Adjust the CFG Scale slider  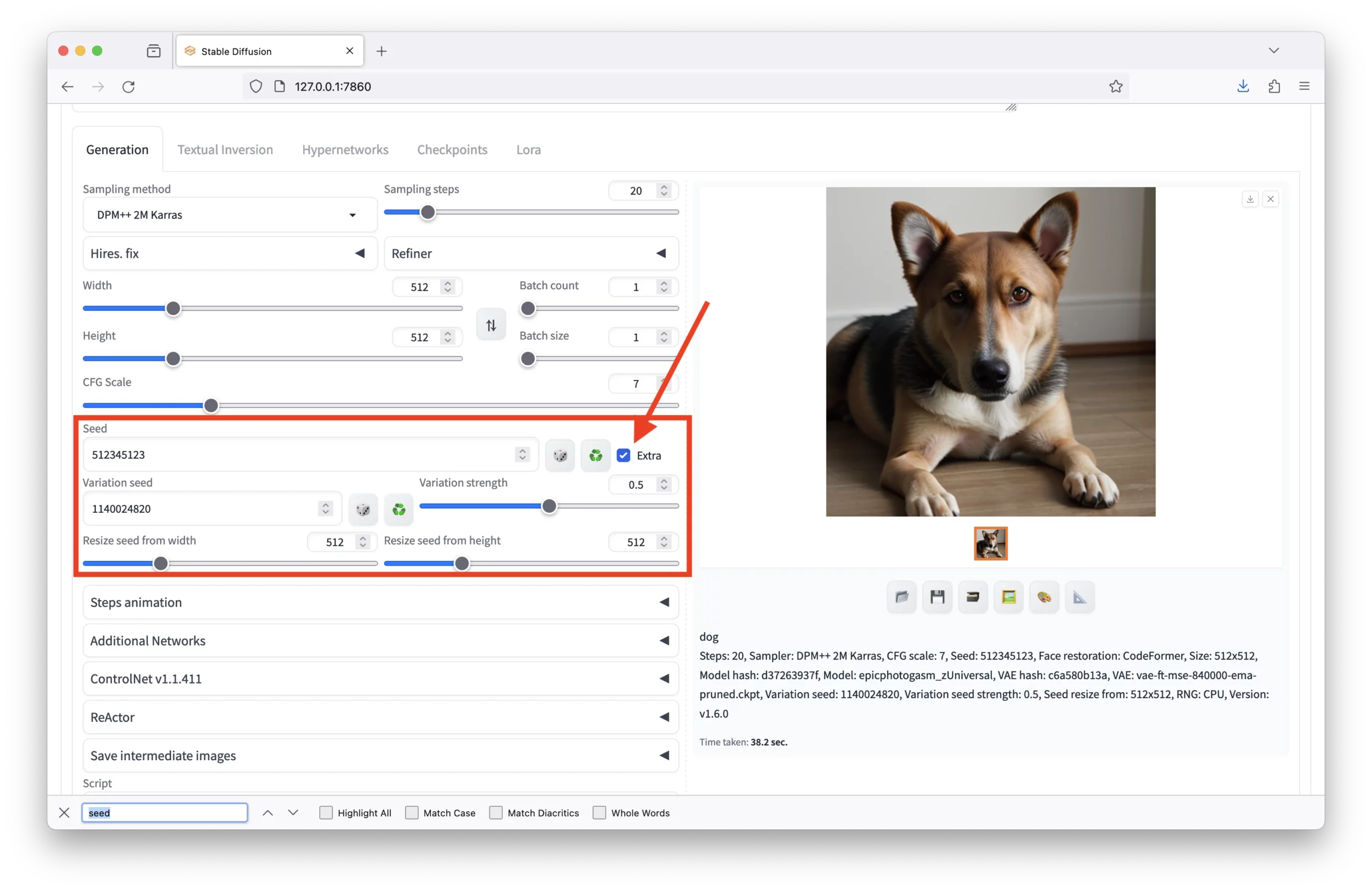tap(381, 406)
